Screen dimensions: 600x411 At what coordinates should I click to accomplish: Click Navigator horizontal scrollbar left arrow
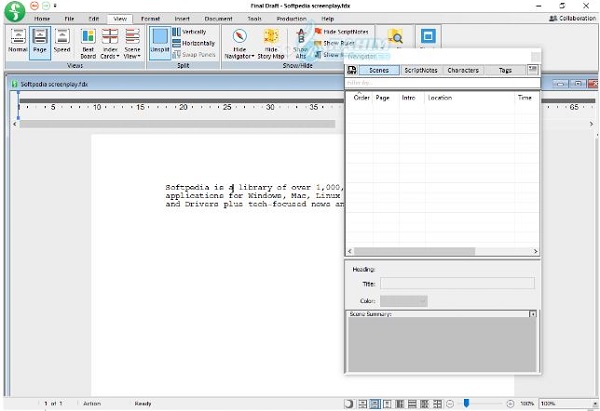click(x=349, y=251)
